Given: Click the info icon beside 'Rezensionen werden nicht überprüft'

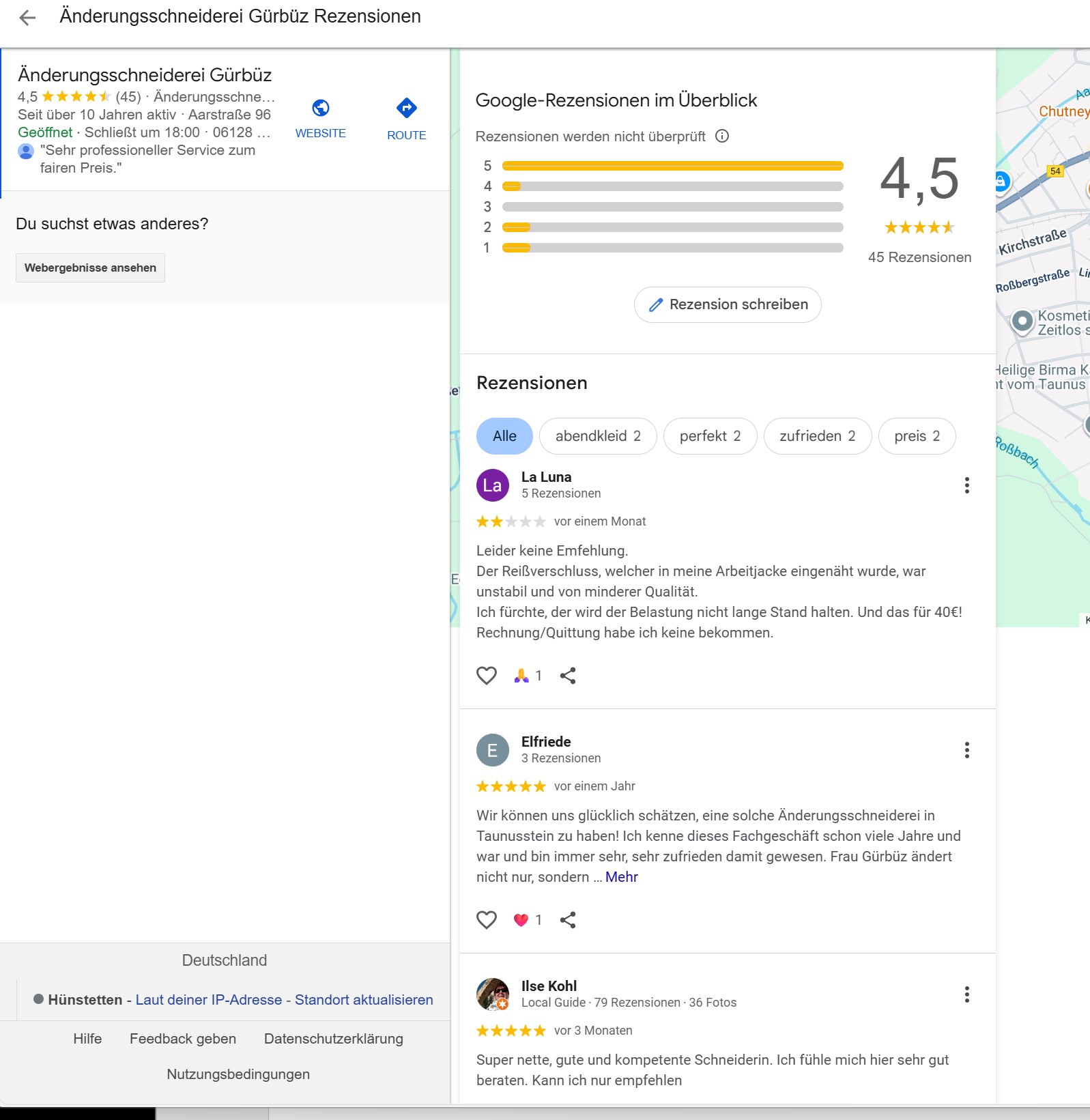Looking at the screenshot, I should 721,136.
